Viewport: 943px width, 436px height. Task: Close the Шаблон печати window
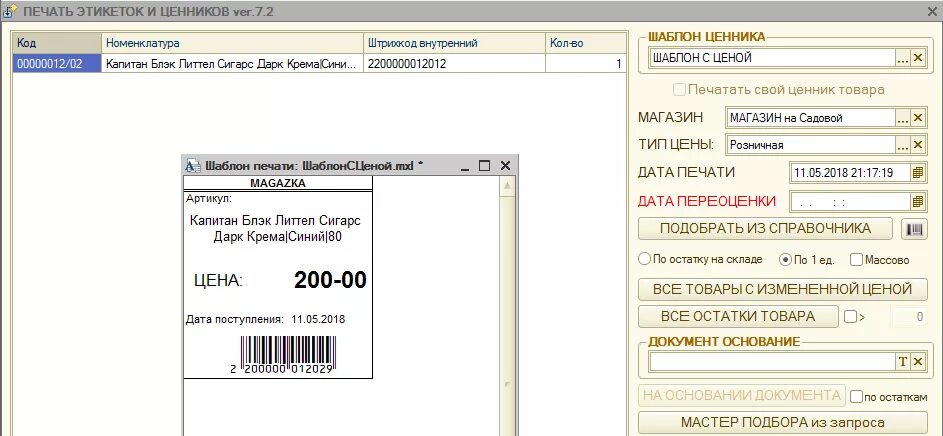point(505,166)
